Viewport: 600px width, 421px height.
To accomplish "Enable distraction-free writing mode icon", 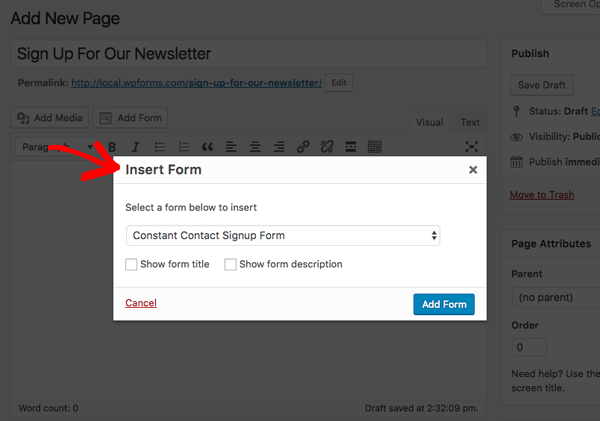I will [x=472, y=147].
